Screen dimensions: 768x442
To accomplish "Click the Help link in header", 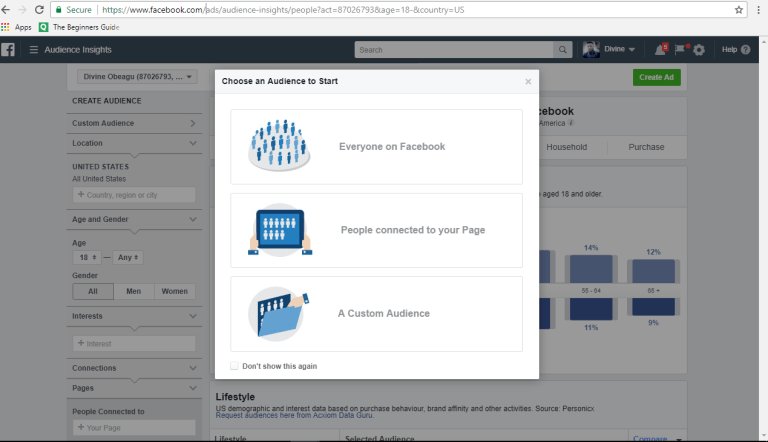I will pyautogui.click(x=729, y=49).
